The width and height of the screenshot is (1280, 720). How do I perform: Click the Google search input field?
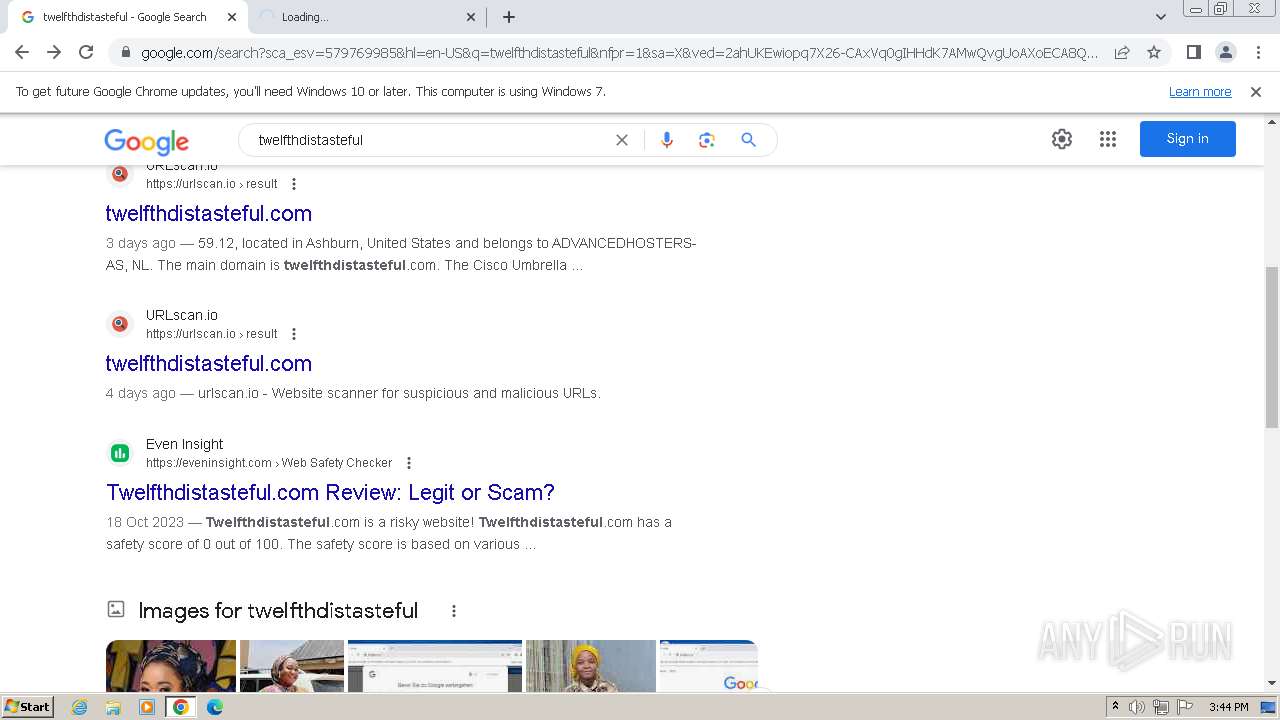click(x=430, y=140)
